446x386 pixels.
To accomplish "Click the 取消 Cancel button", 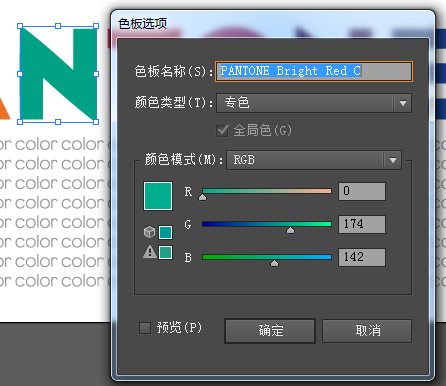I will click(367, 331).
